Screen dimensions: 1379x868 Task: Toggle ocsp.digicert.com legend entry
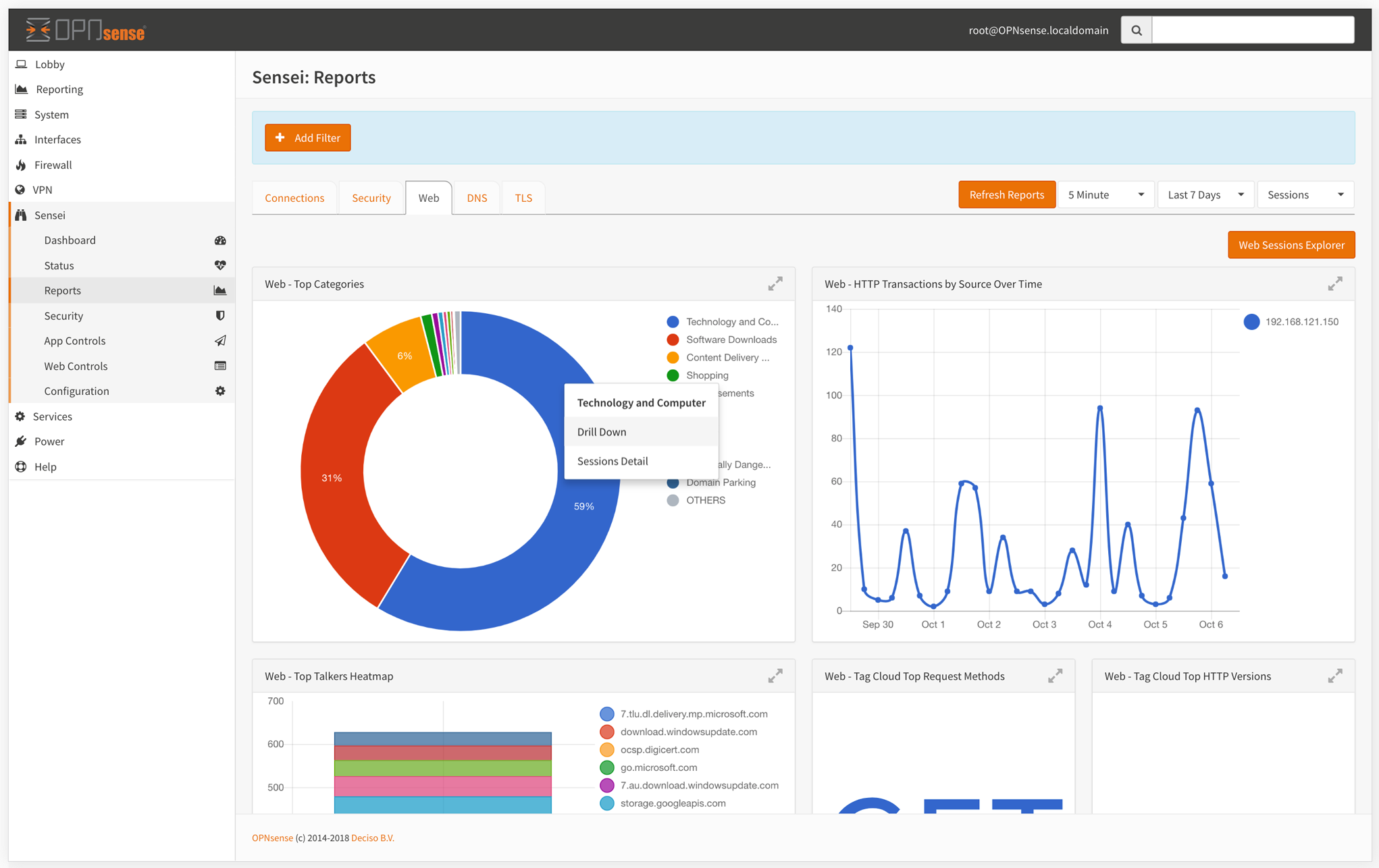click(x=650, y=750)
